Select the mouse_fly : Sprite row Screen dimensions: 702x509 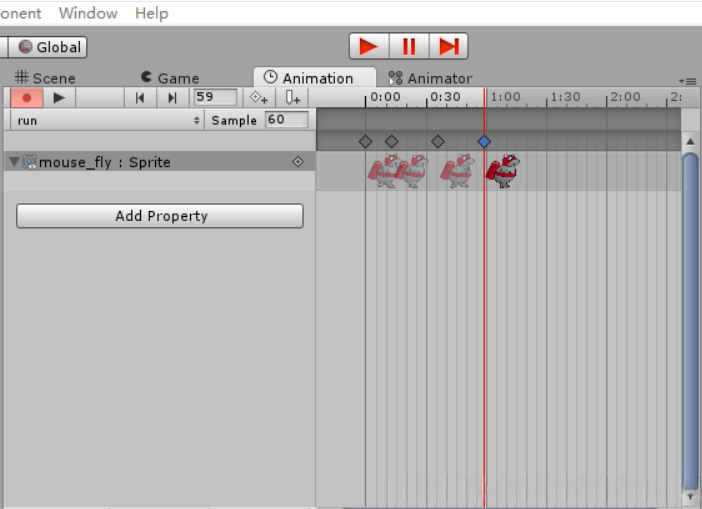click(x=159, y=162)
